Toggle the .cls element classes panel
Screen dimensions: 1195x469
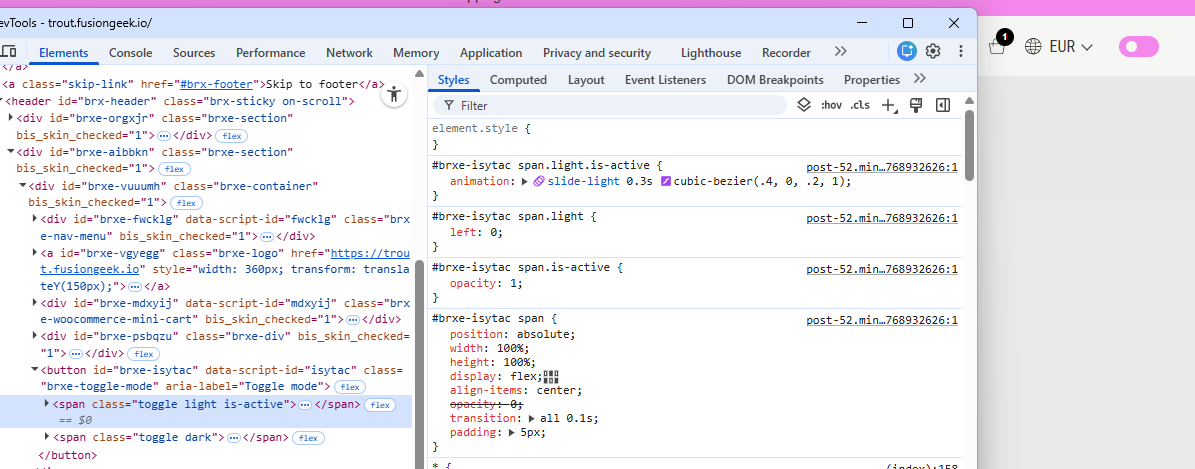pos(859,105)
